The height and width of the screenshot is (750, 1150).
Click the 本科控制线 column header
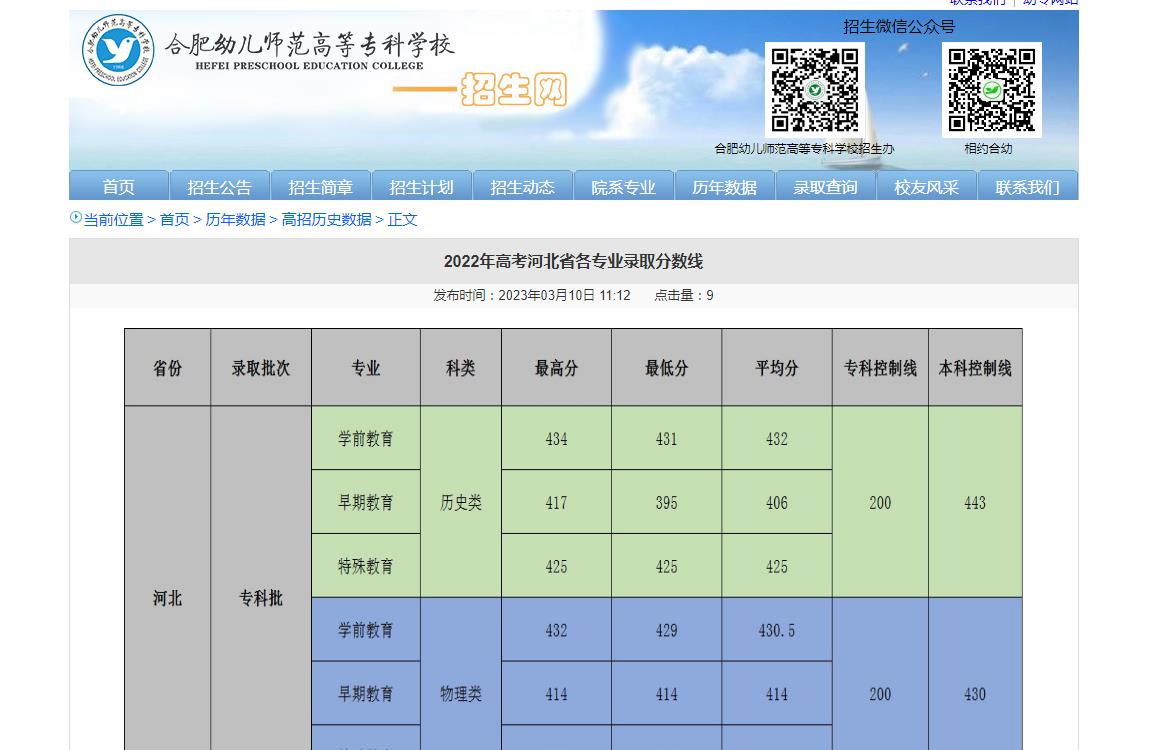(x=975, y=367)
